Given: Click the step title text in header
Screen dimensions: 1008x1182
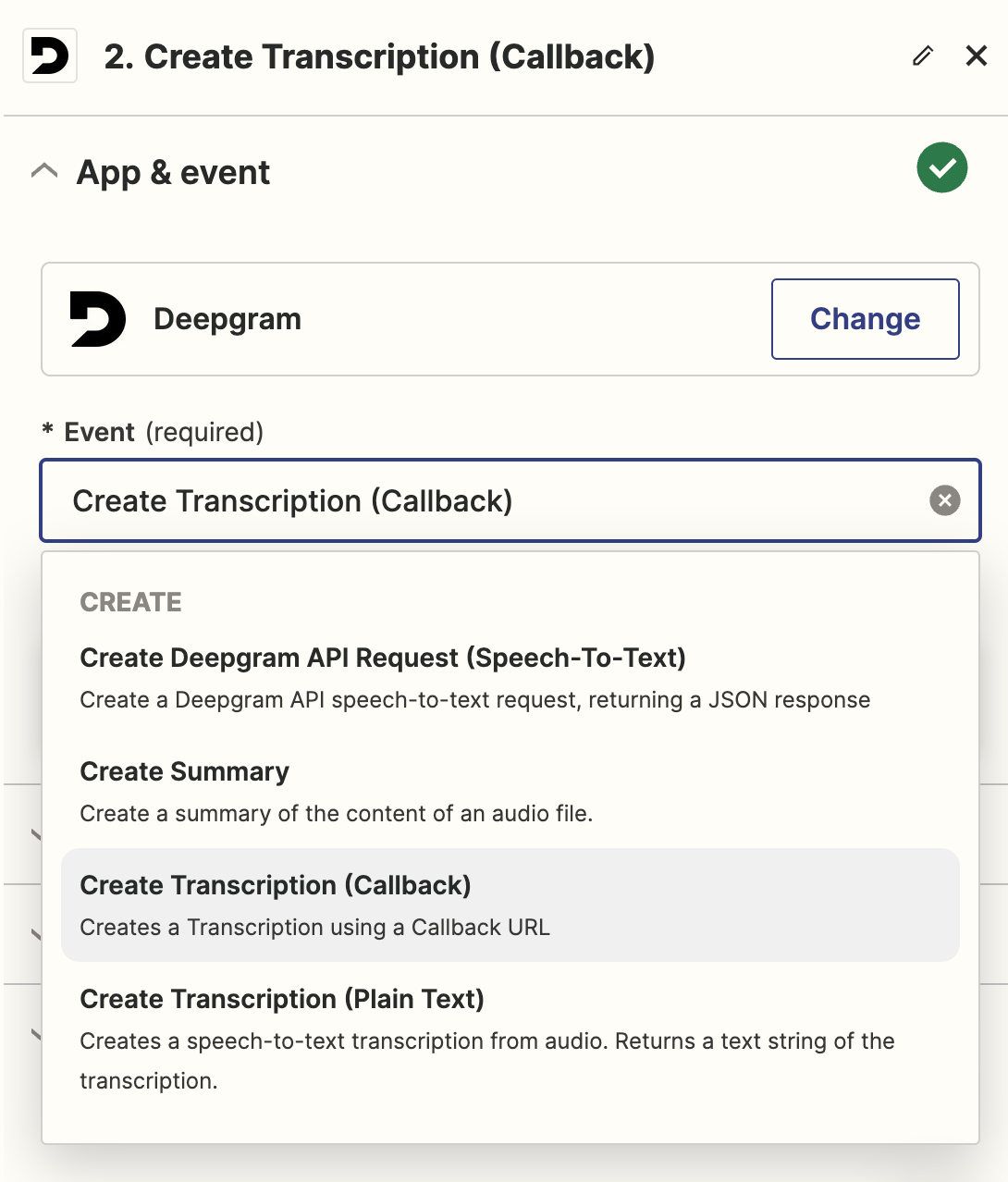Looking at the screenshot, I should pos(379,56).
